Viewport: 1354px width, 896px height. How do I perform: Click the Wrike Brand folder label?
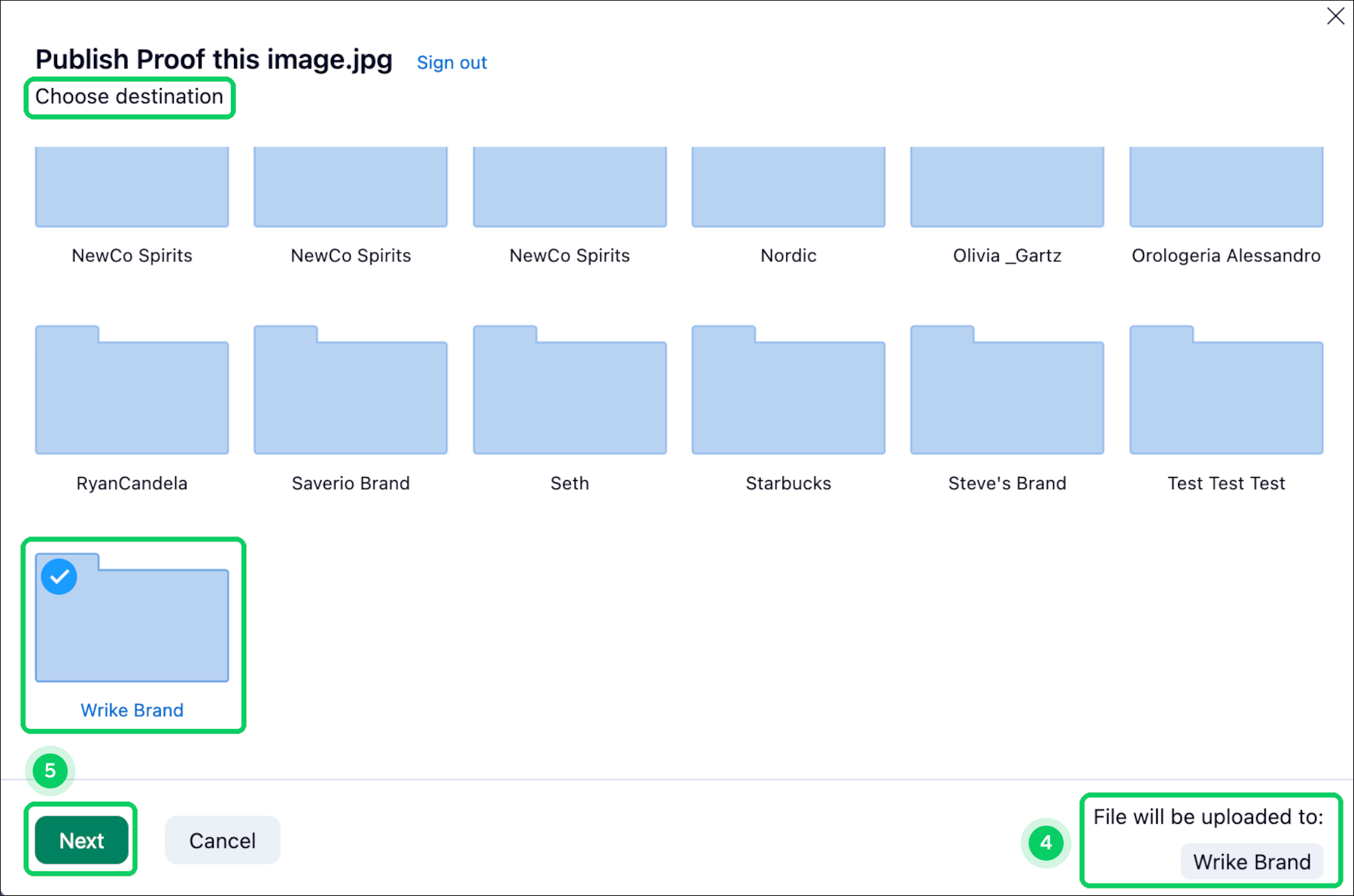coord(132,710)
